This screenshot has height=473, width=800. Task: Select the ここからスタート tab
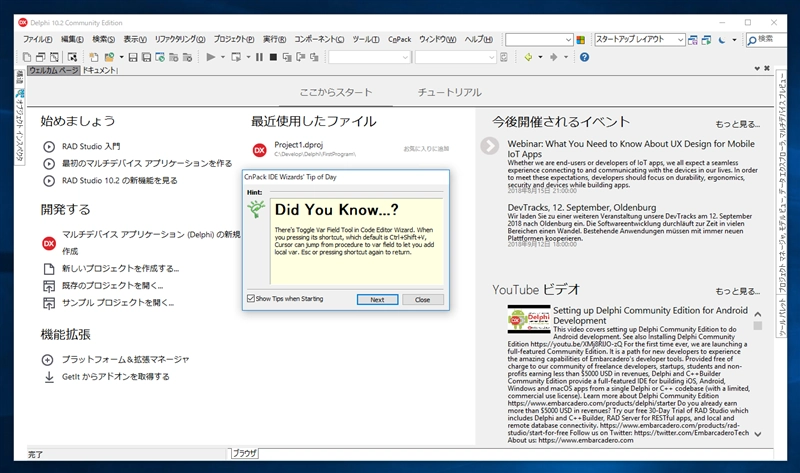(336, 92)
